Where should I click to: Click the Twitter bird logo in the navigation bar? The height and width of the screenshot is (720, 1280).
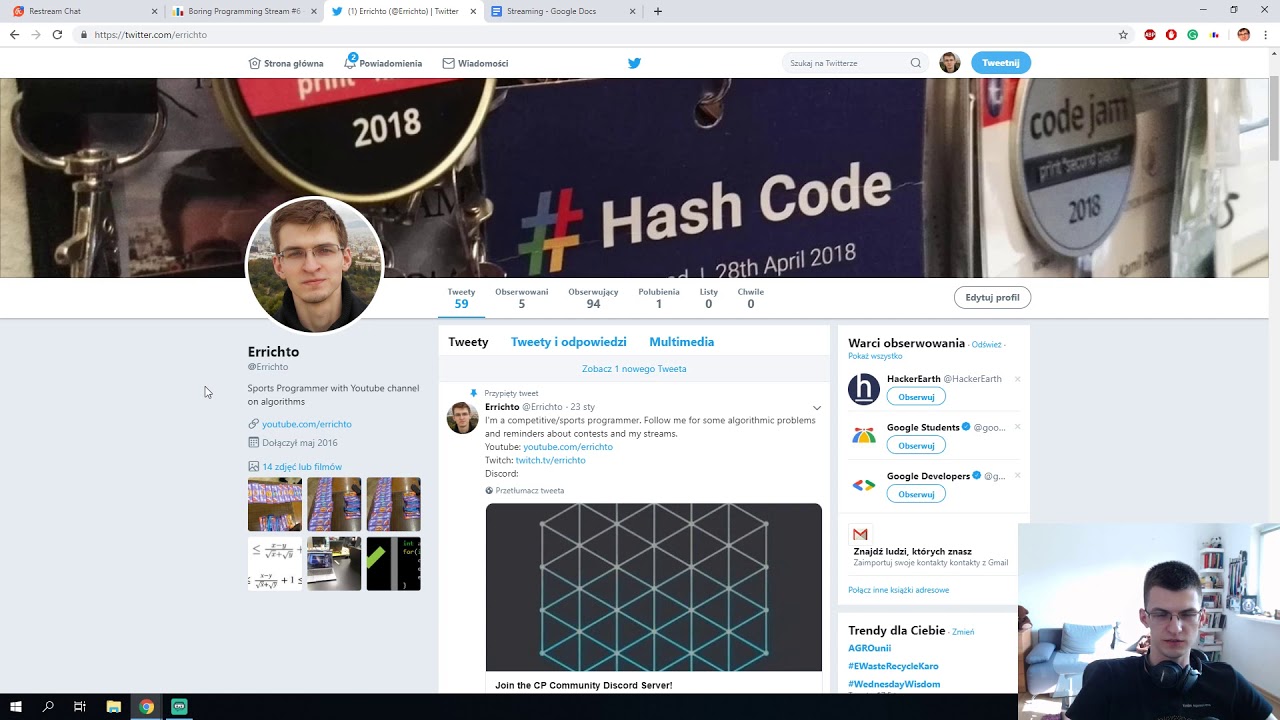tap(634, 63)
